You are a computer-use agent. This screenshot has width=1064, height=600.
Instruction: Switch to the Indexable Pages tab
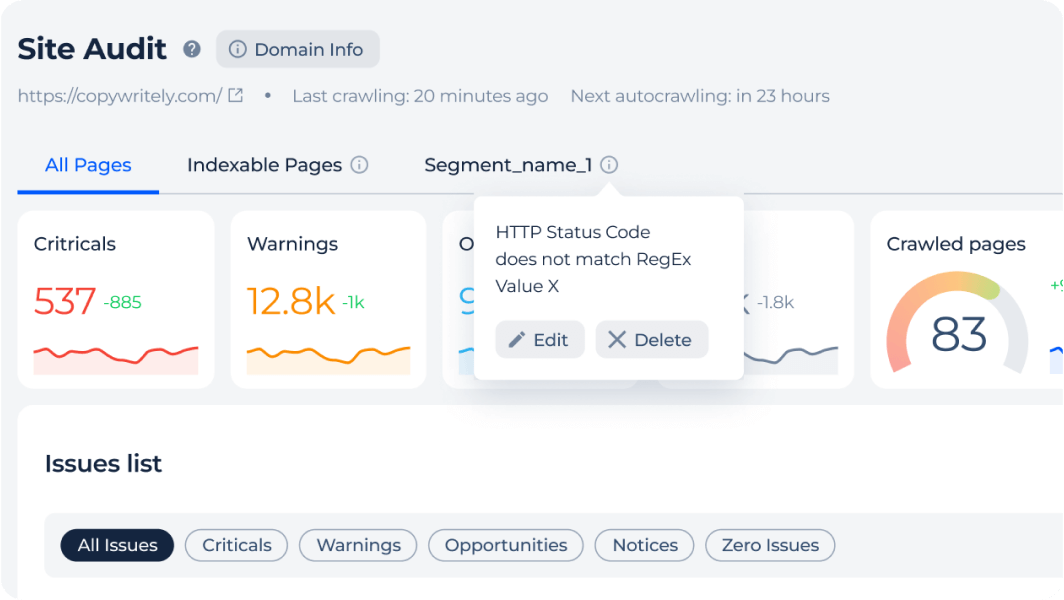click(265, 165)
